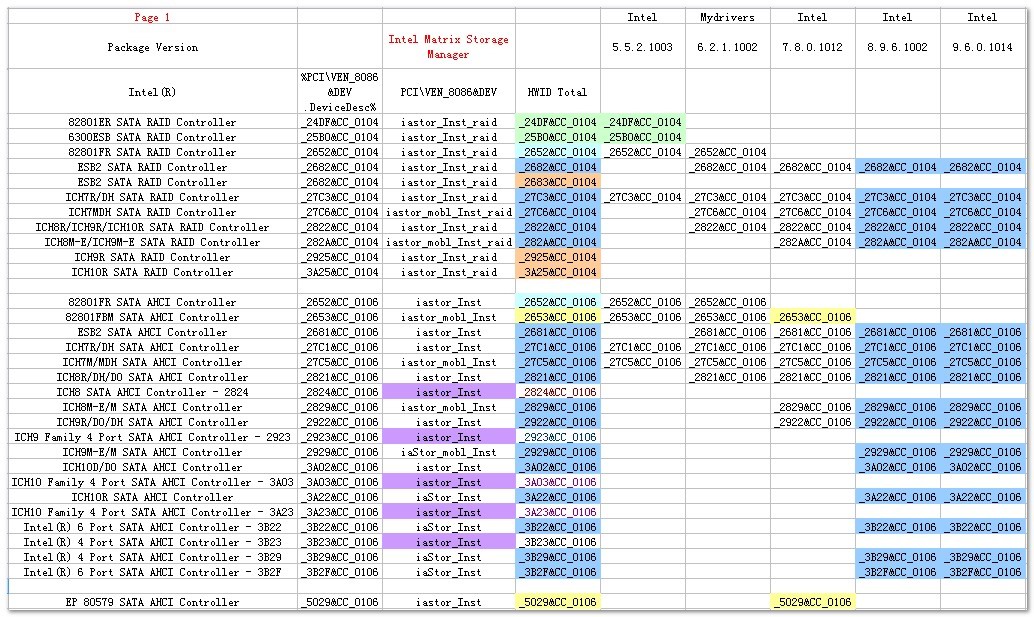1034x617 pixels.
Task: Select the "Package Version" header cell
Action: [x=153, y=47]
